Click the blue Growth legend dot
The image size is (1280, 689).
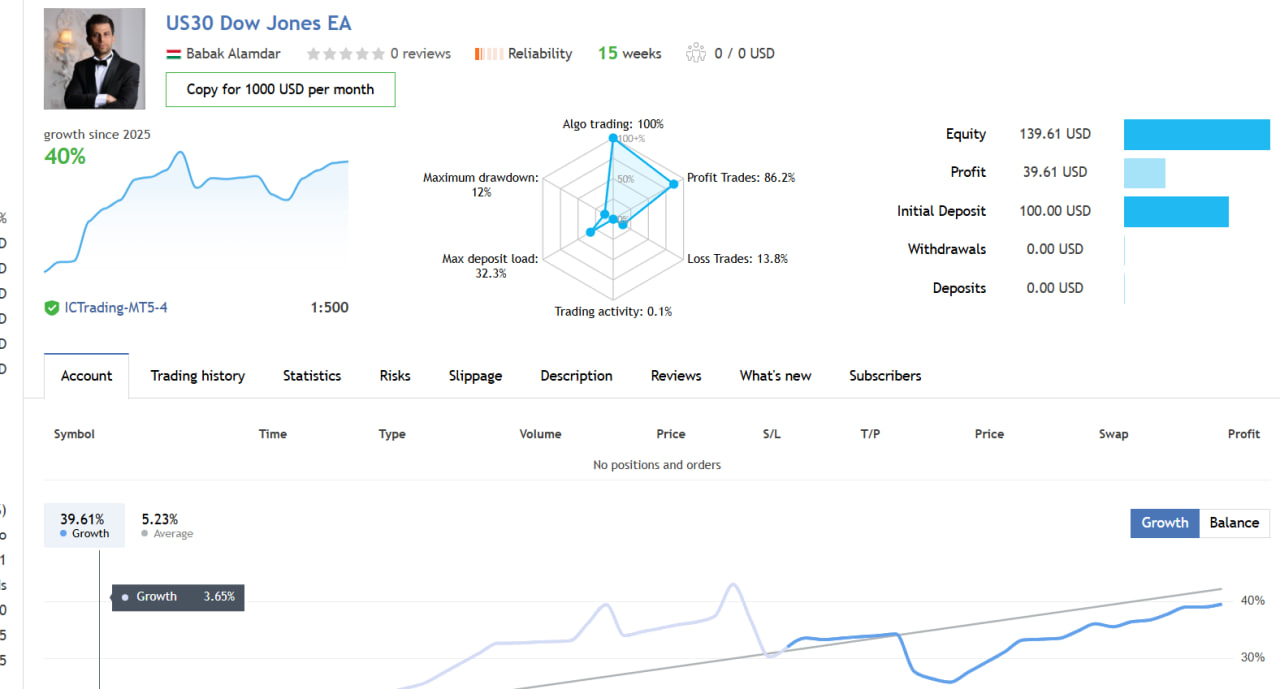coord(64,534)
